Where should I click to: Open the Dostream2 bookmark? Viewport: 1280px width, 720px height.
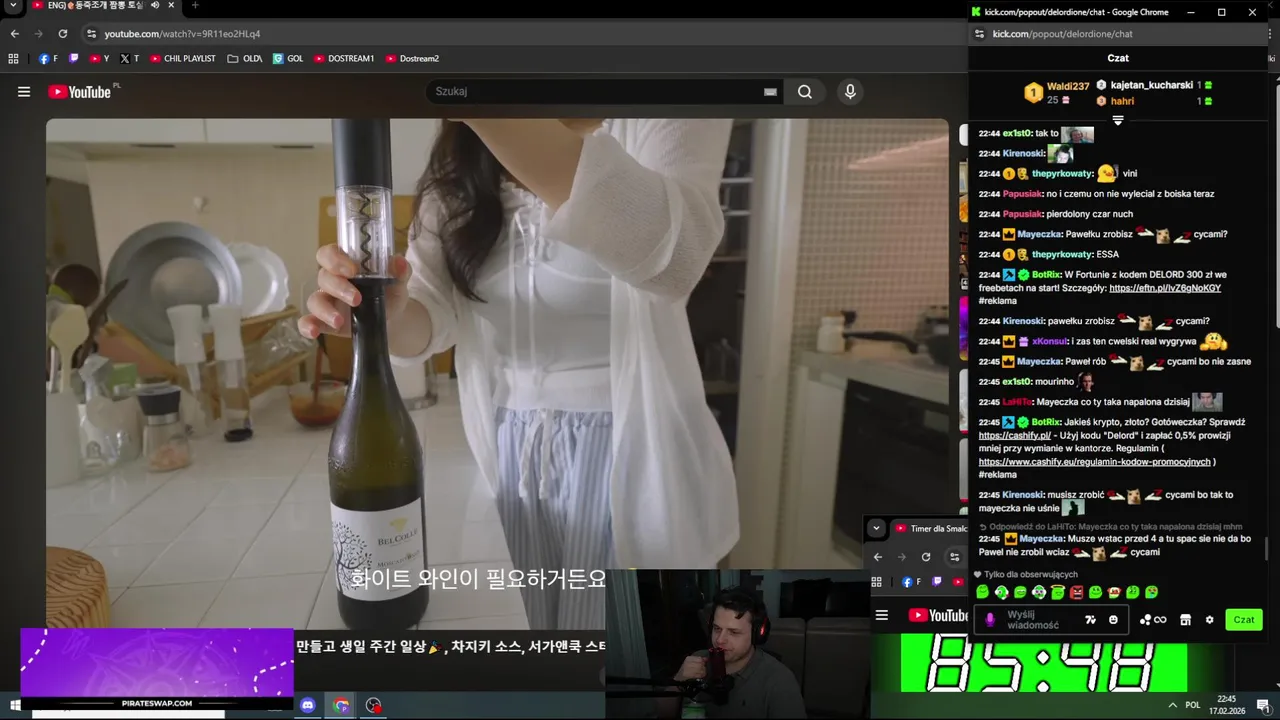(412, 59)
